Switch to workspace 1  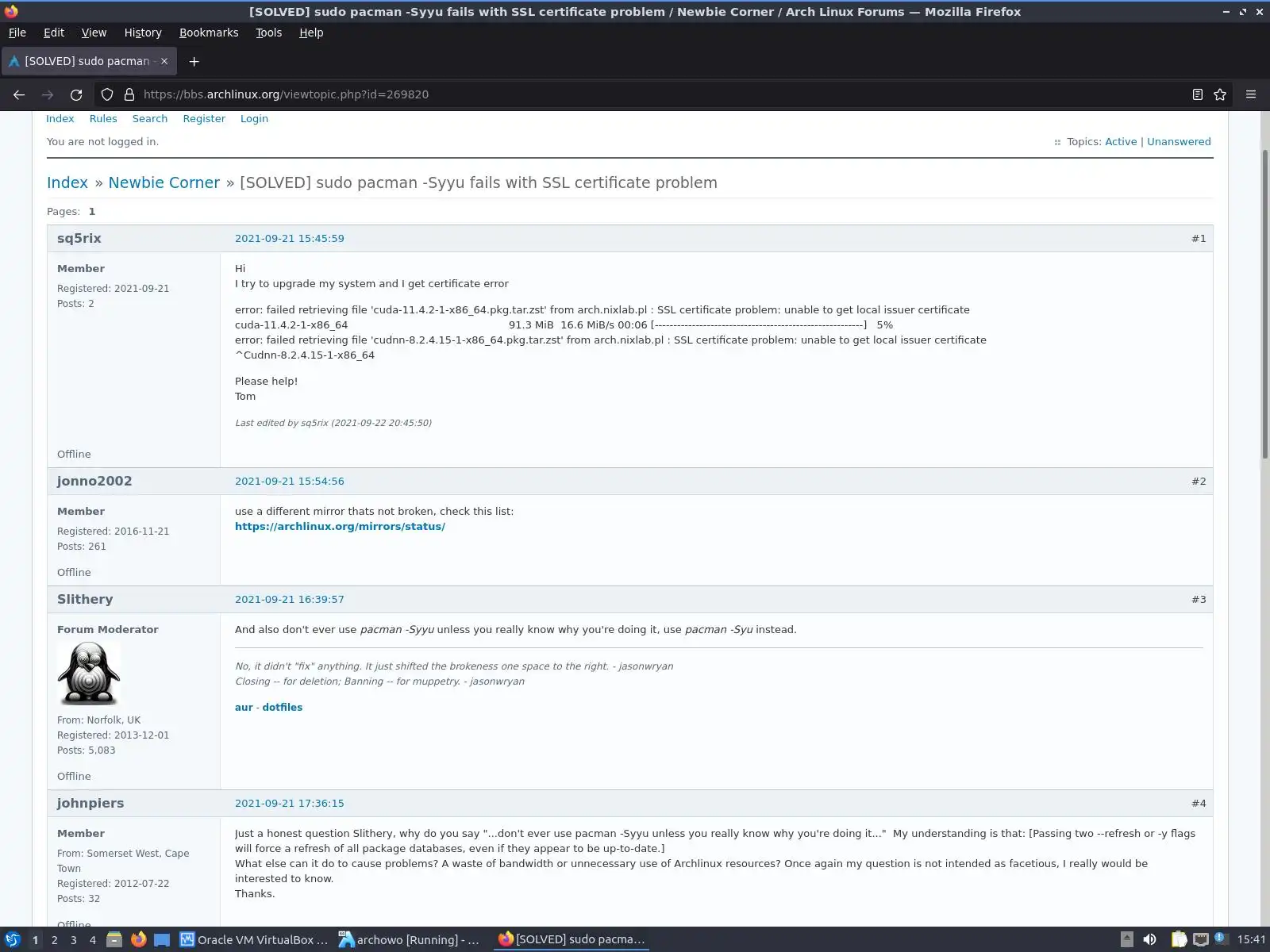coord(35,939)
